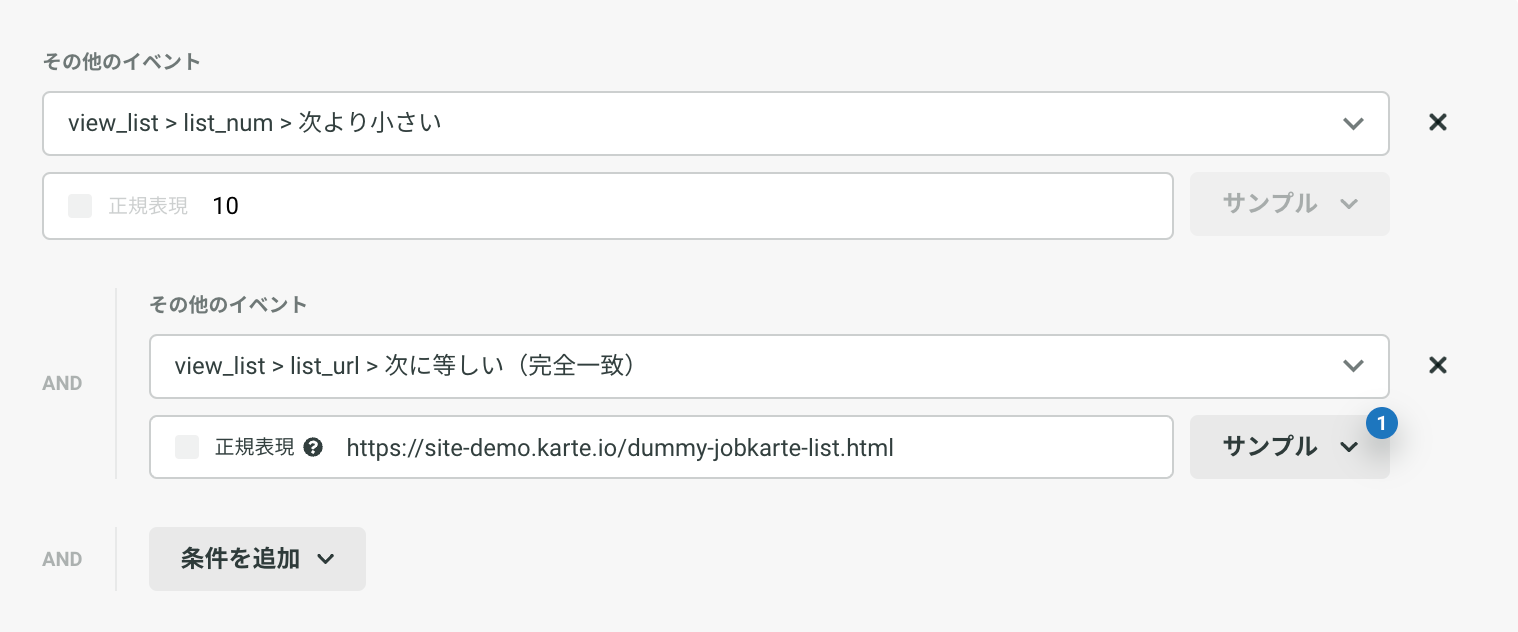Remove the list_num condition with its X icon
Image resolution: width=1518 pixels, height=632 pixels.
pos(1438,123)
